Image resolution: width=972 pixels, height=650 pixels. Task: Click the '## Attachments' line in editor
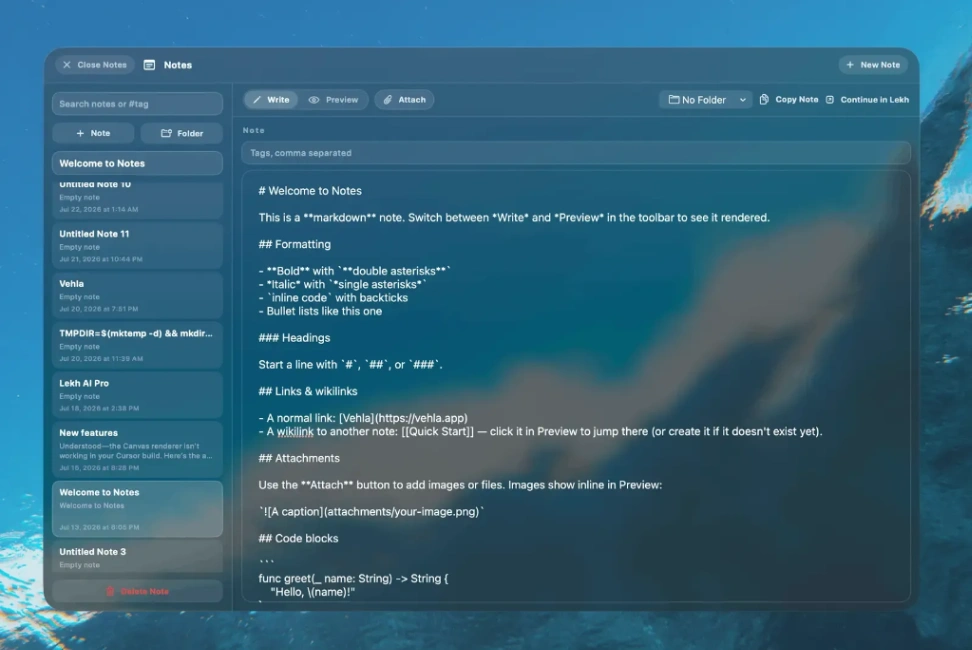point(299,459)
